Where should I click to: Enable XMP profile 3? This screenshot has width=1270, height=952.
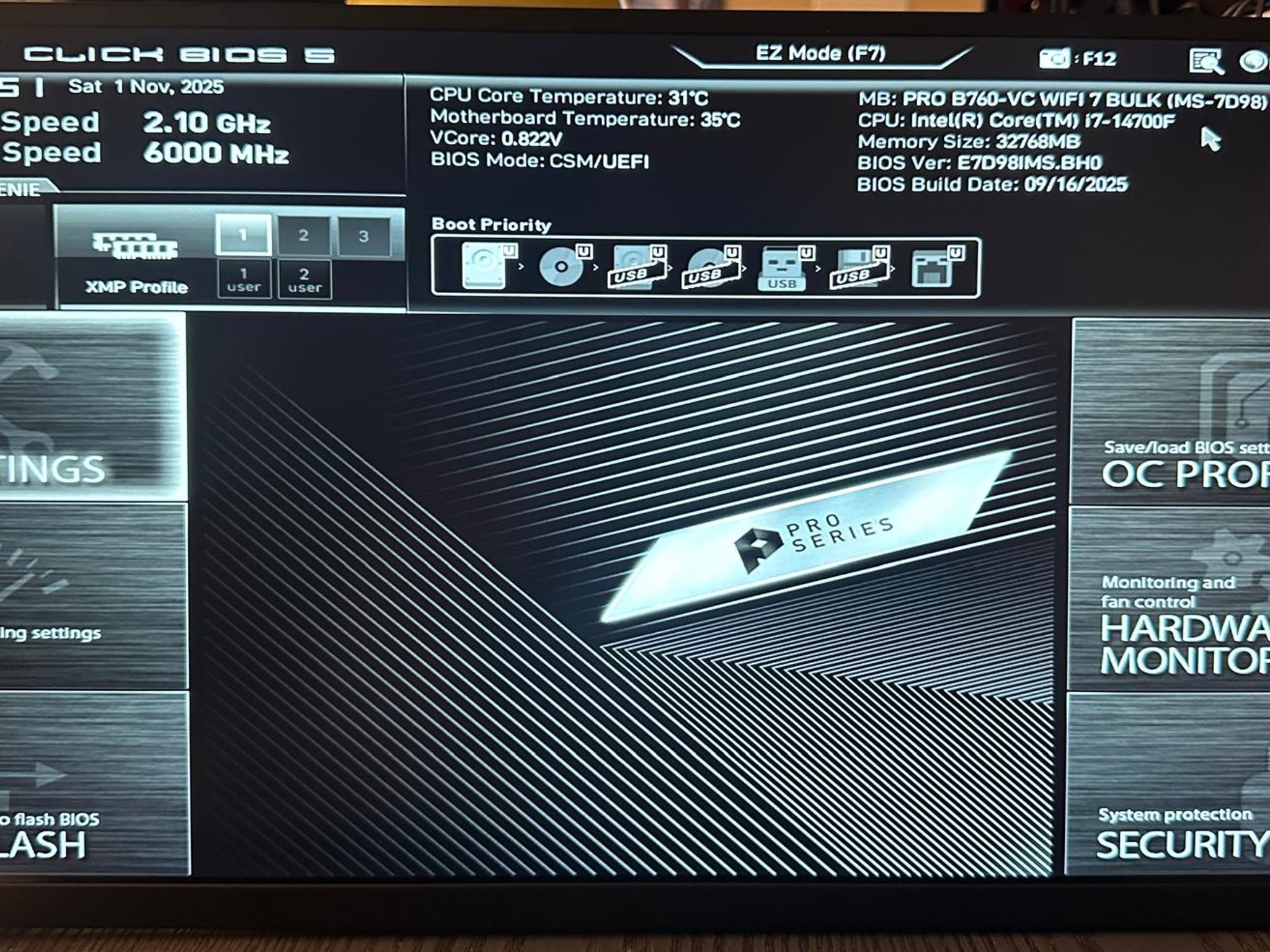(x=364, y=236)
